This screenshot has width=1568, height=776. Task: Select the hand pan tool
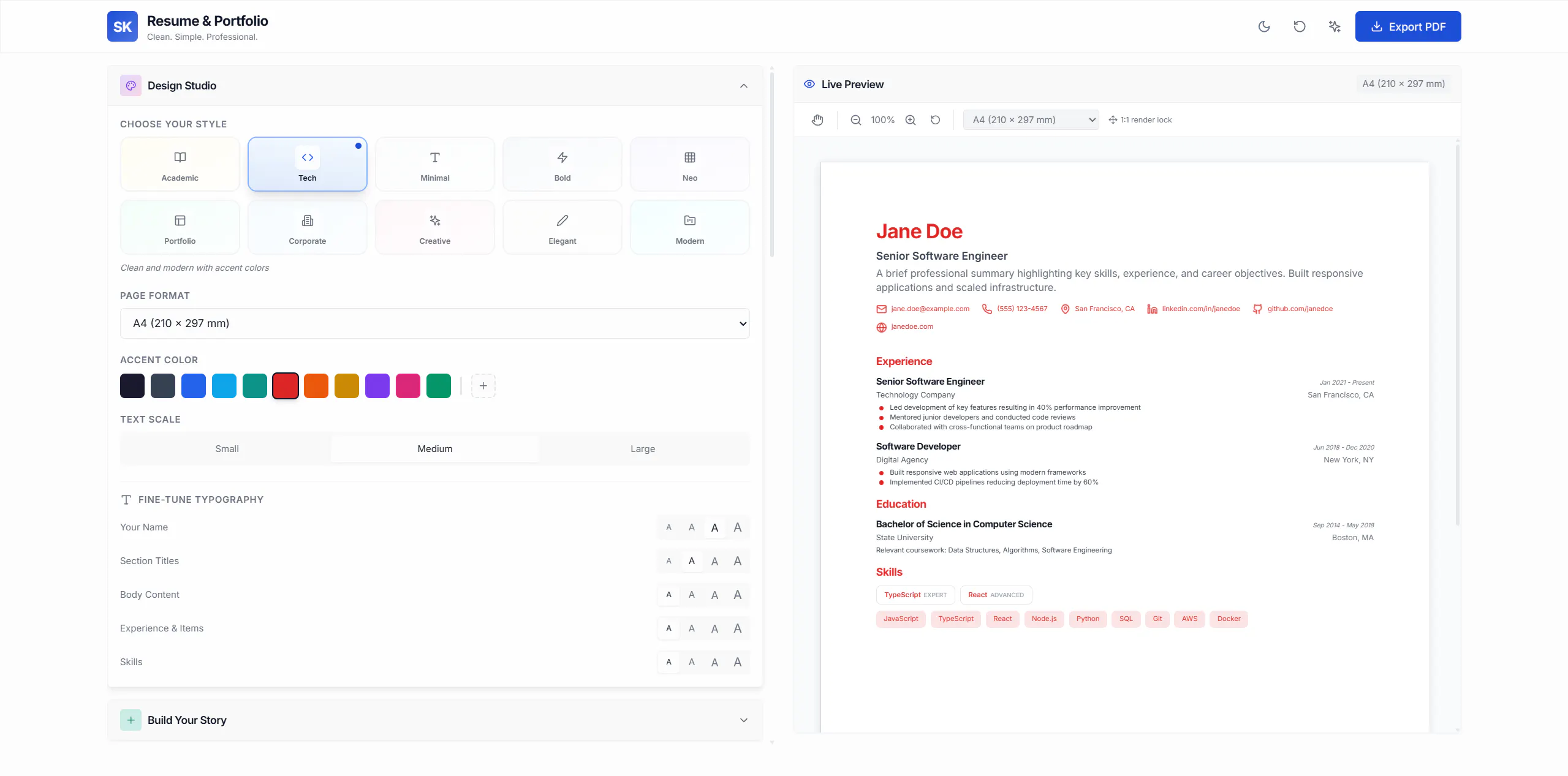click(x=817, y=120)
